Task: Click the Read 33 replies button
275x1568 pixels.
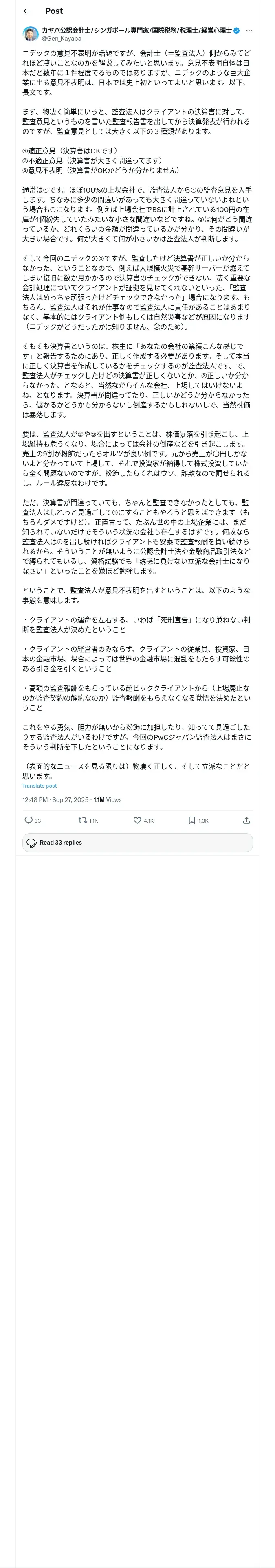Action: tap(137, 843)
